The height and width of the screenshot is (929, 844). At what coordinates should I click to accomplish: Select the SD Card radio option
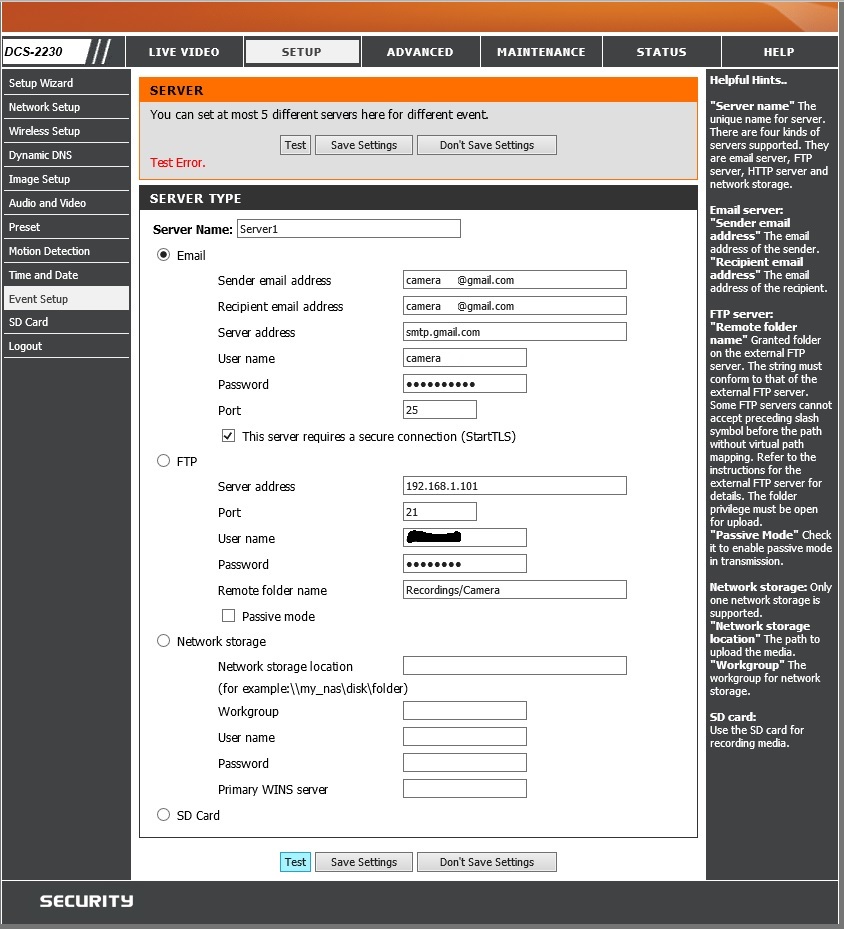pos(164,815)
